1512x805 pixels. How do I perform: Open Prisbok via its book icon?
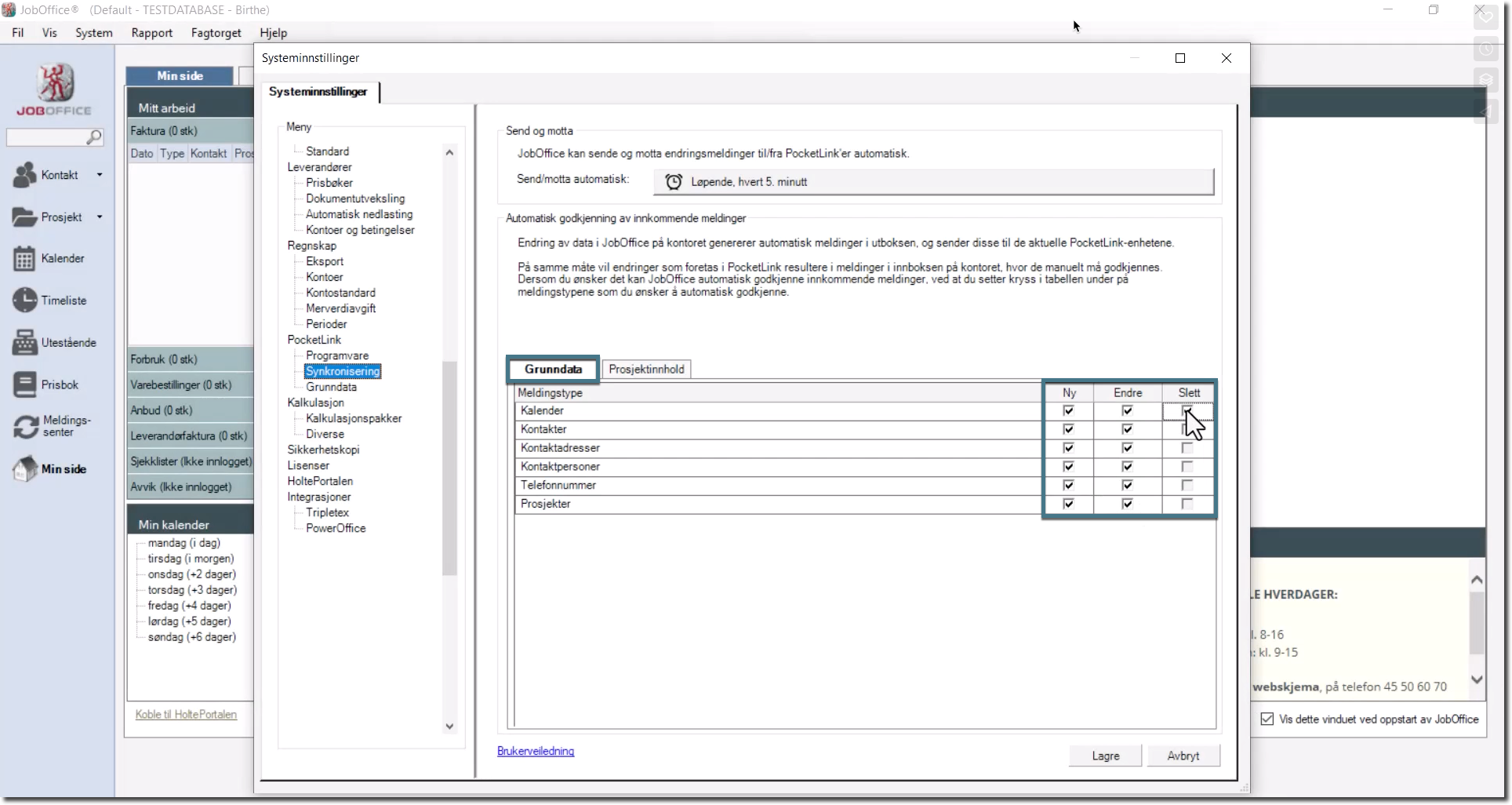point(24,384)
